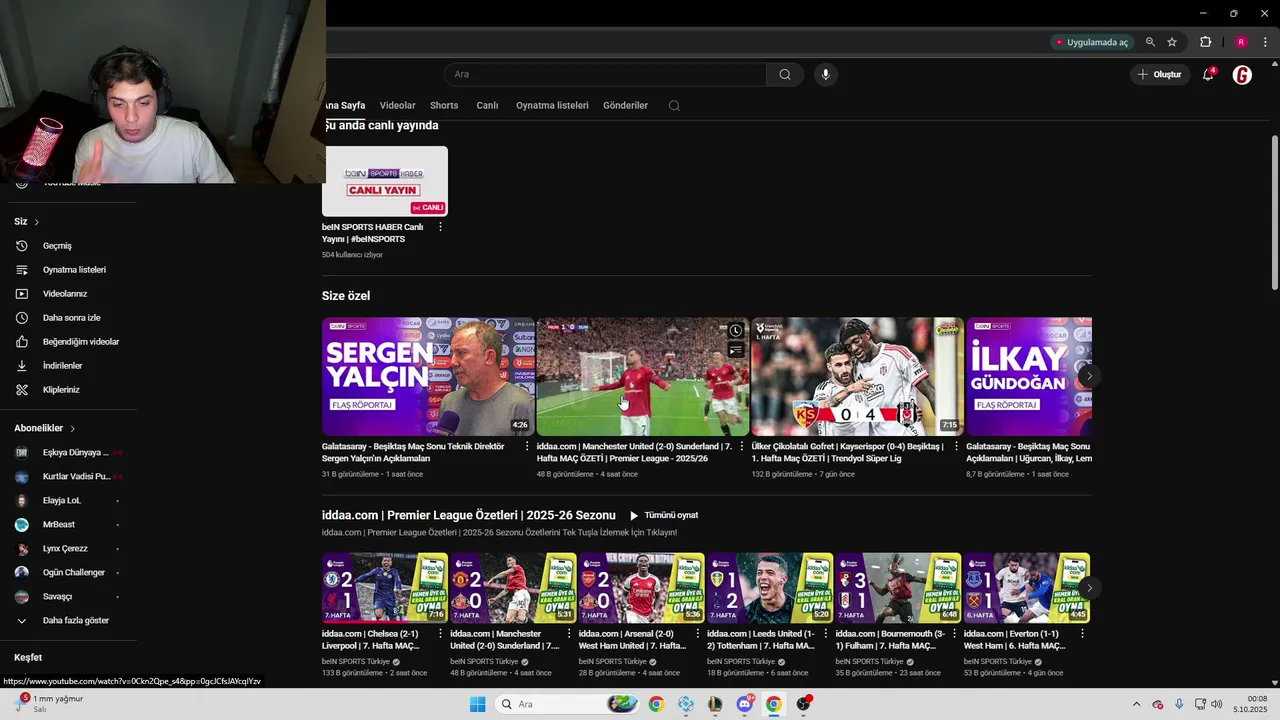Viewport: 1280px width, 720px height.
Task: Click Tümünü oynat play all button
Action: coord(664,515)
